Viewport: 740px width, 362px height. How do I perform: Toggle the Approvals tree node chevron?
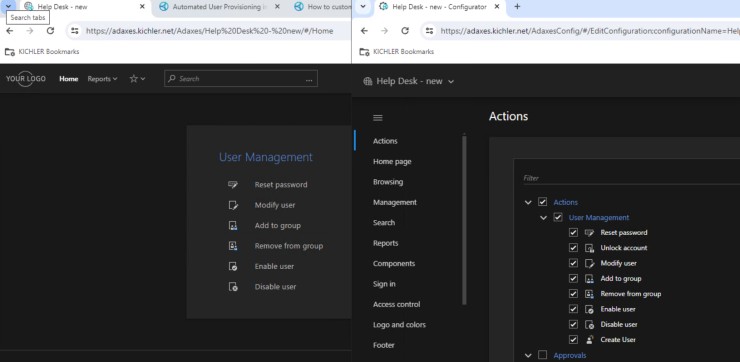click(528, 355)
